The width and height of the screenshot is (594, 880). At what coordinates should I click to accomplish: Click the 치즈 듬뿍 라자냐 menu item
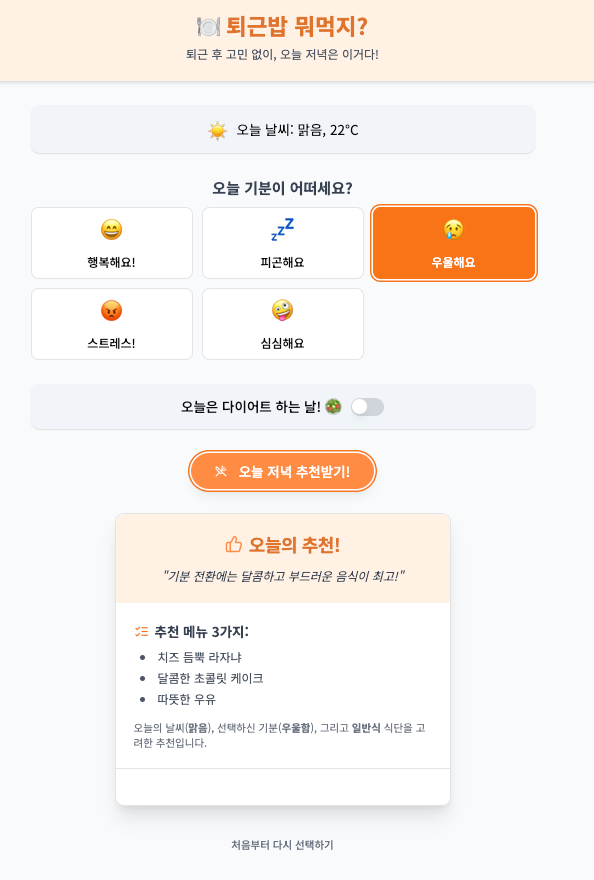(x=199, y=657)
